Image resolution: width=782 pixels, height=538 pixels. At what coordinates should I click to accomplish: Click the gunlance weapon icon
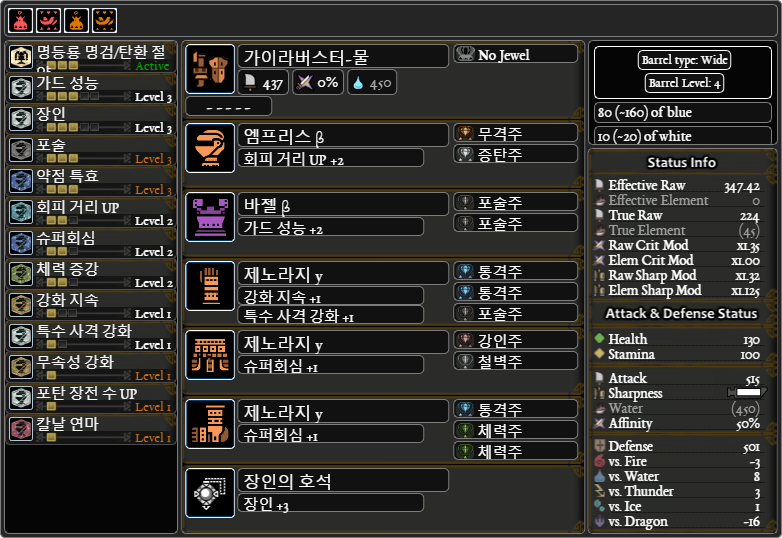pyautogui.click(x=210, y=69)
